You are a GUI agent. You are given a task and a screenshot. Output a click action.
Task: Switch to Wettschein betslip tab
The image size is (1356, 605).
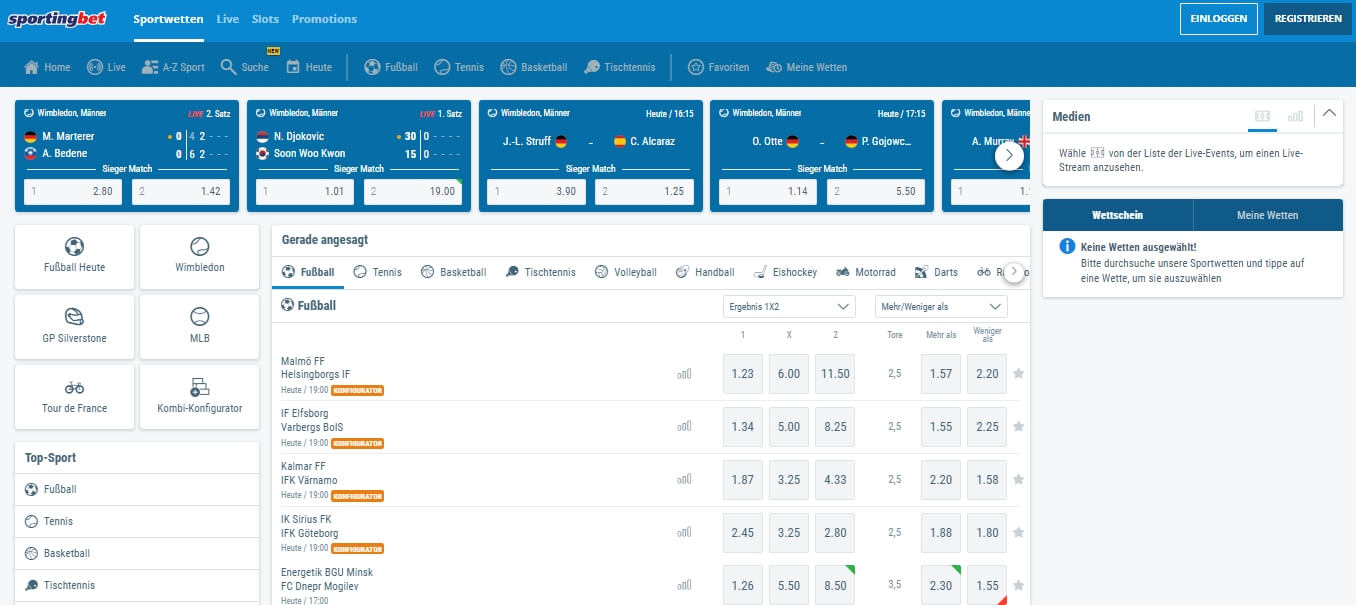coord(1118,215)
